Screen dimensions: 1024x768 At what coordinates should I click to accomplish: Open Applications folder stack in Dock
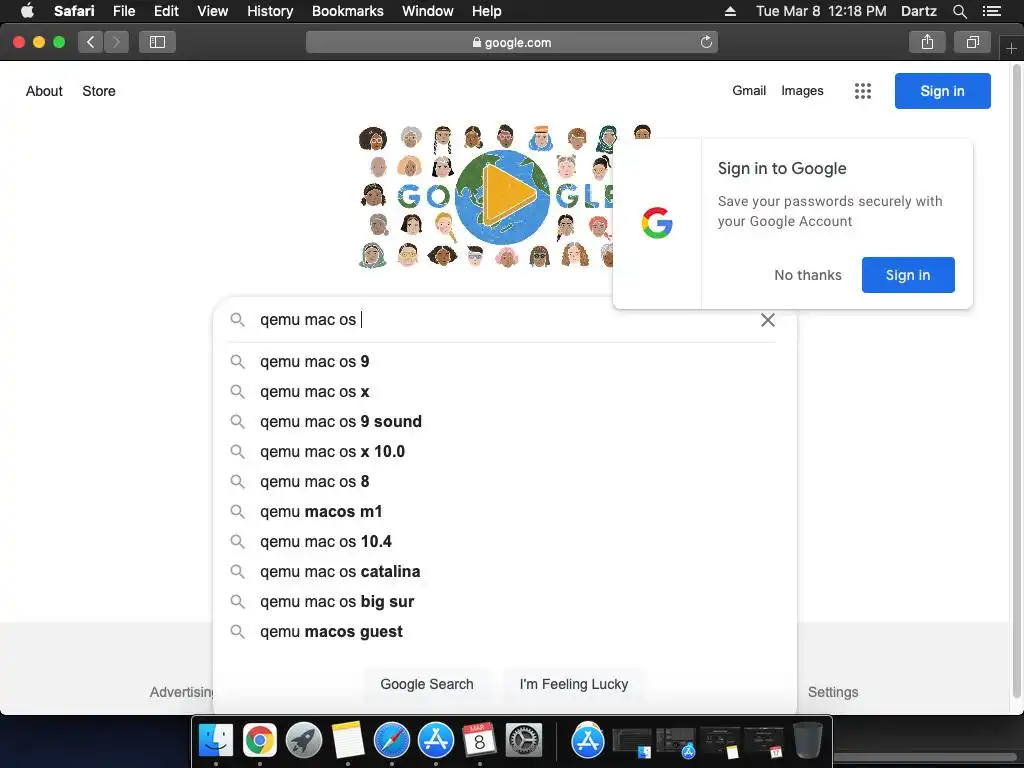coord(588,741)
